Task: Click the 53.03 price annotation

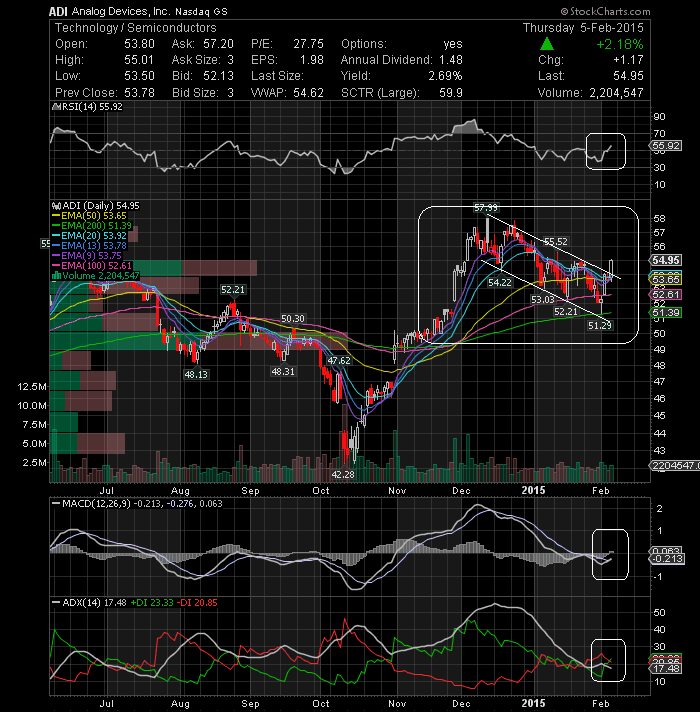Action: coord(542,300)
